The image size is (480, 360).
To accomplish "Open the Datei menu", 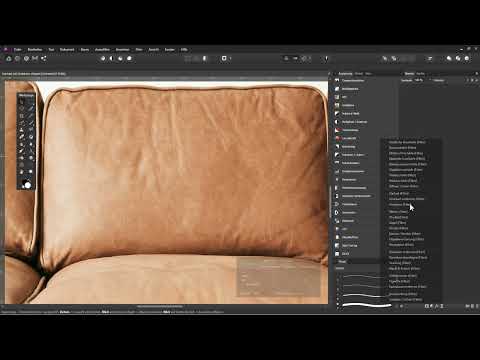I will [x=18, y=49].
